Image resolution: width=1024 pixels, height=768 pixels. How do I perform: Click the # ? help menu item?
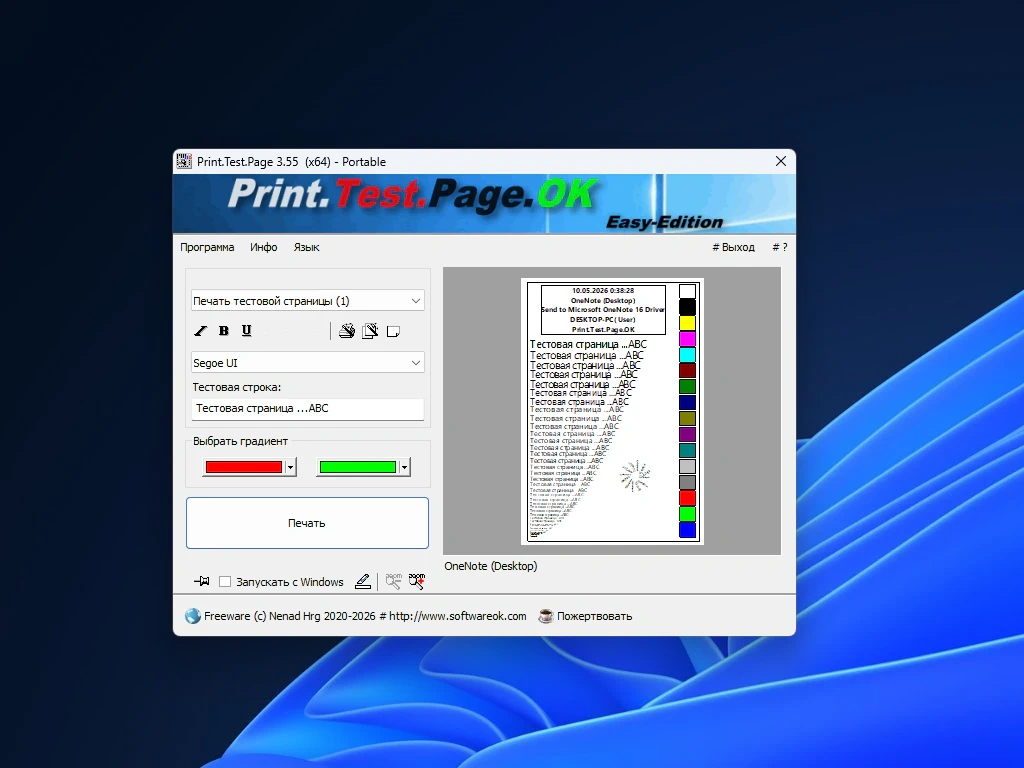[x=780, y=247]
